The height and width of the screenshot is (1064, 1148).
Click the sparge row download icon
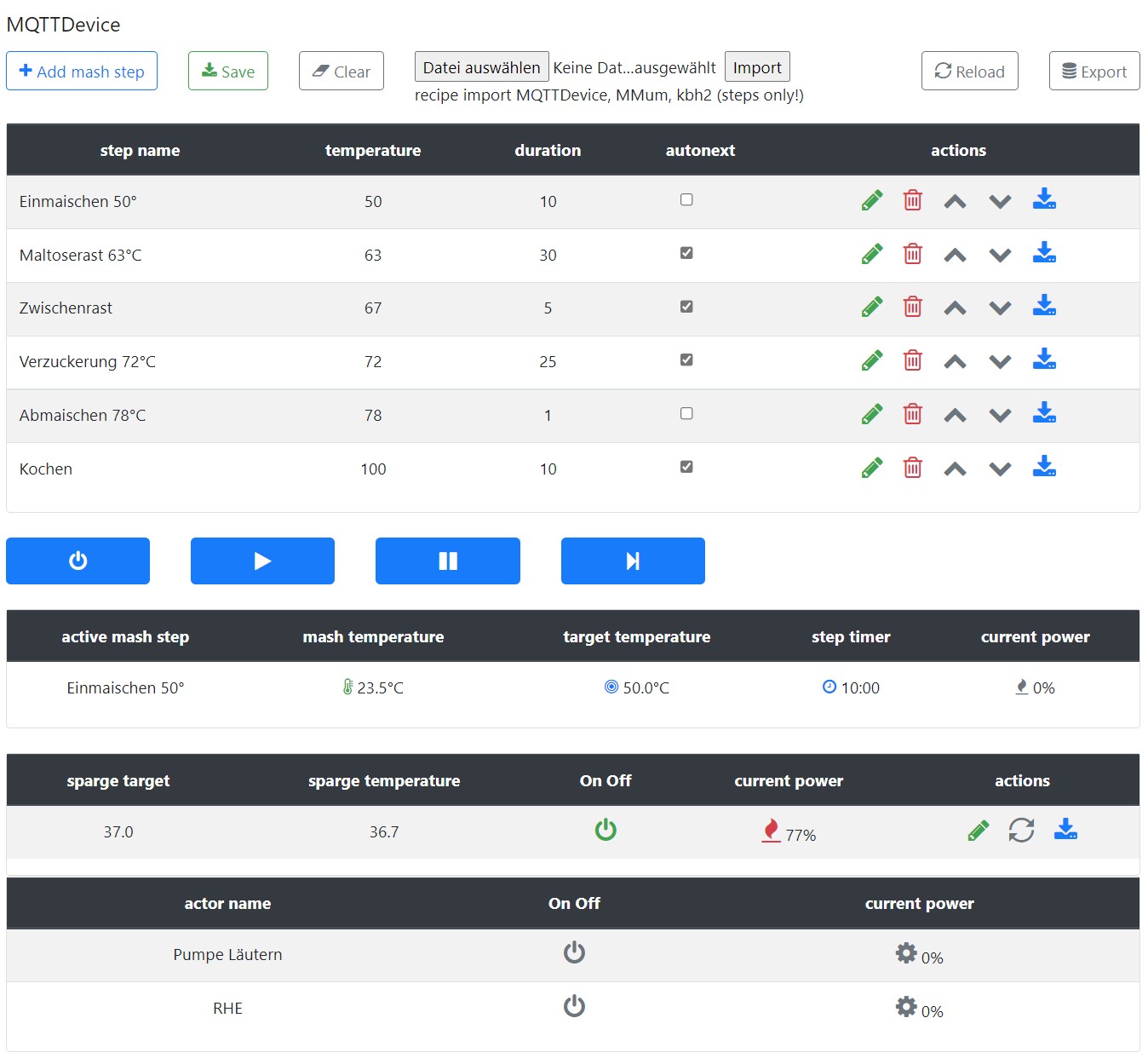click(x=1065, y=830)
